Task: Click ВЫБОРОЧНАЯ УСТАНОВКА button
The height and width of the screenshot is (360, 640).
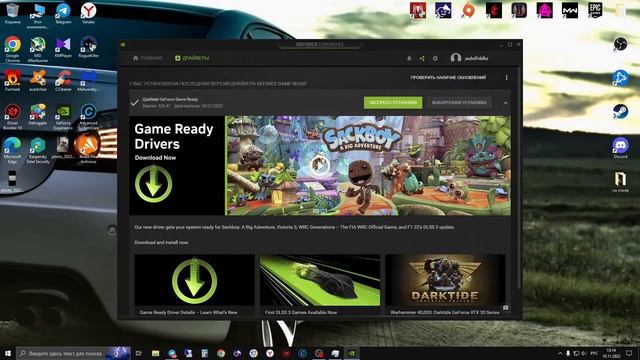Action: pyautogui.click(x=459, y=102)
